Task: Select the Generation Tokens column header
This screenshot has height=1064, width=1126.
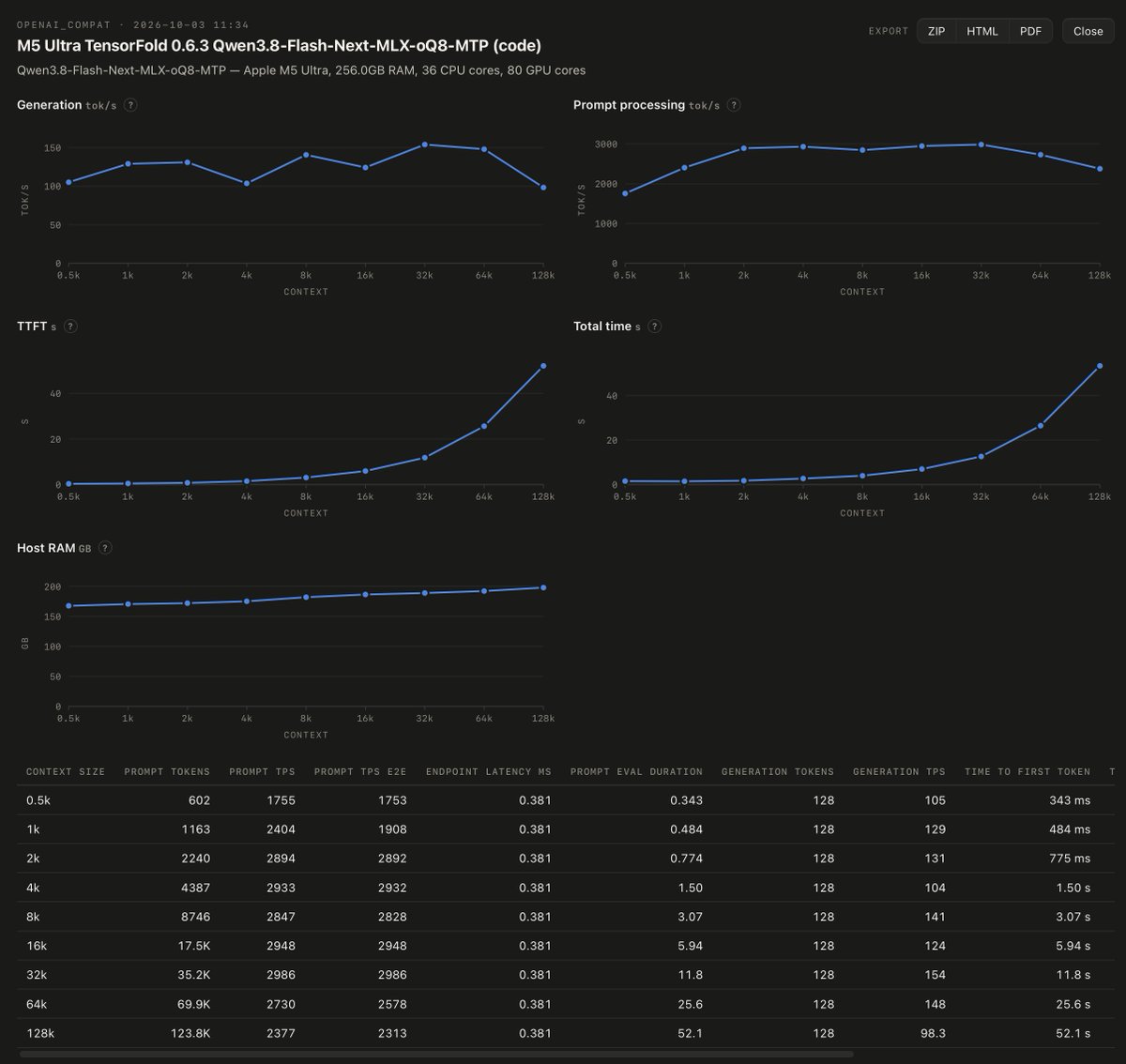Action: pyautogui.click(x=778, y=771)
